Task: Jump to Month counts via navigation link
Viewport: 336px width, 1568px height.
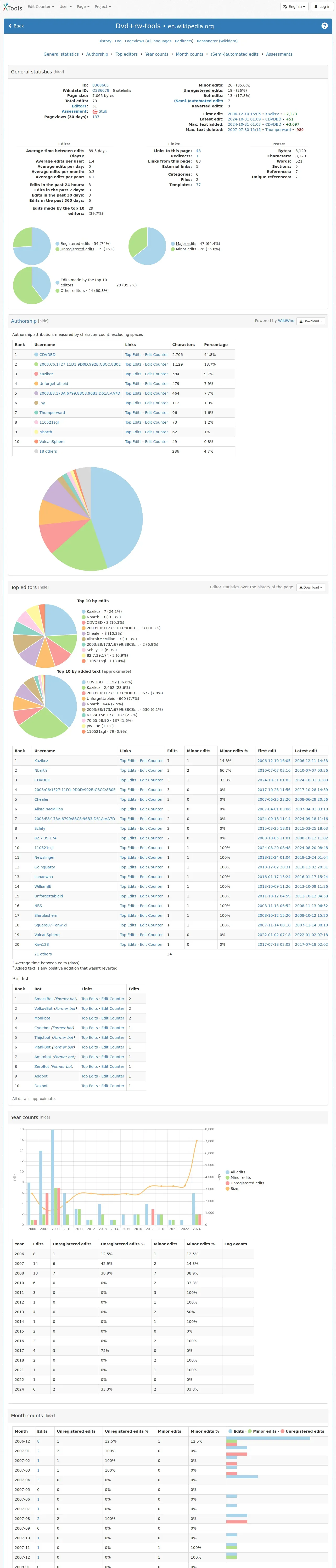Action: 190,54
